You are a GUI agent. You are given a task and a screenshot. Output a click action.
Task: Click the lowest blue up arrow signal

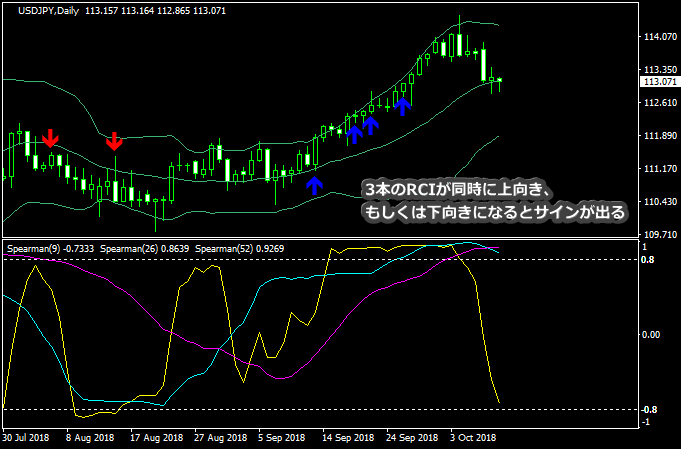coord(314,184)
